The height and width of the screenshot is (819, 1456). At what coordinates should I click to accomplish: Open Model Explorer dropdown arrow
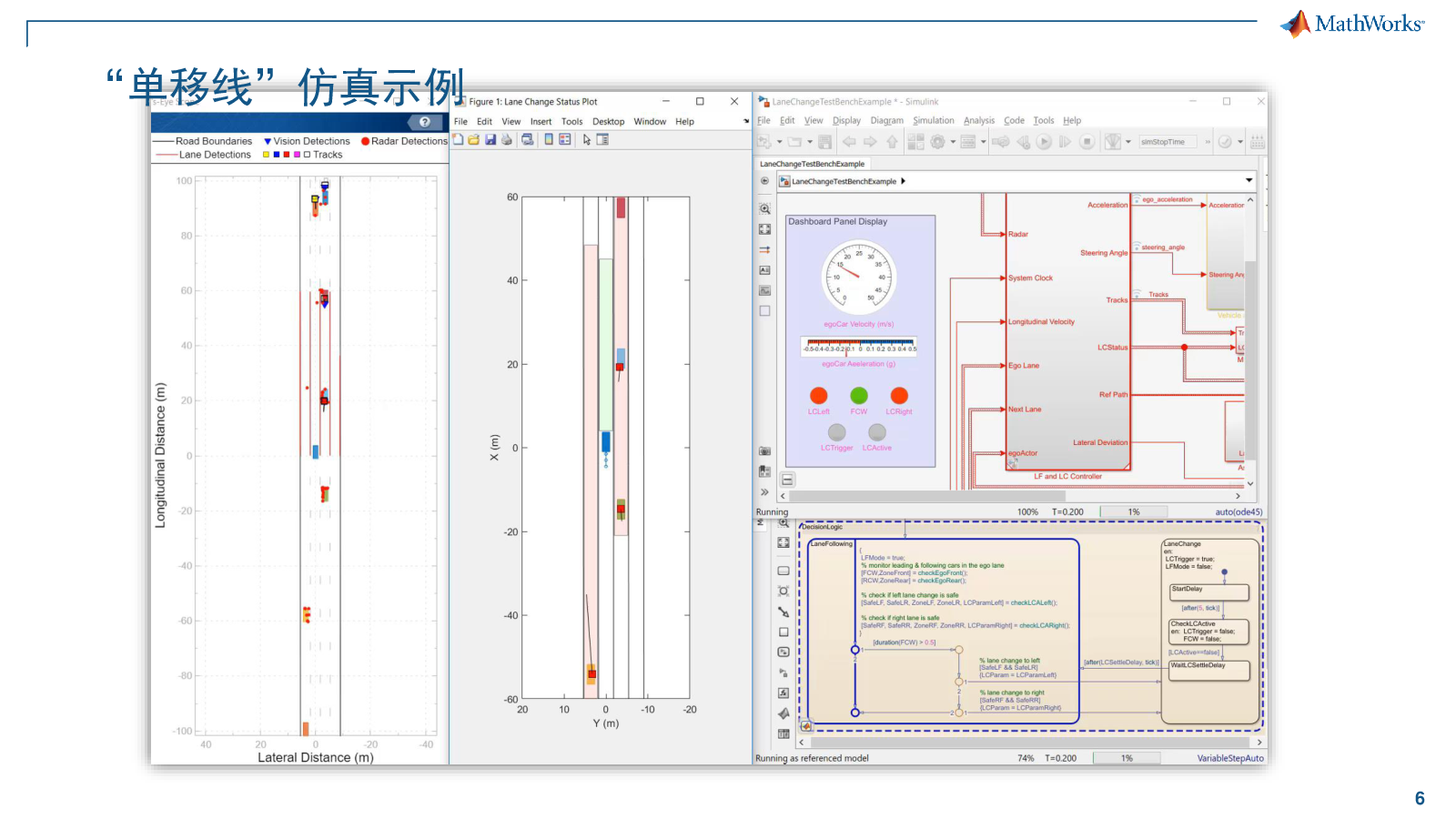point(984,142)
